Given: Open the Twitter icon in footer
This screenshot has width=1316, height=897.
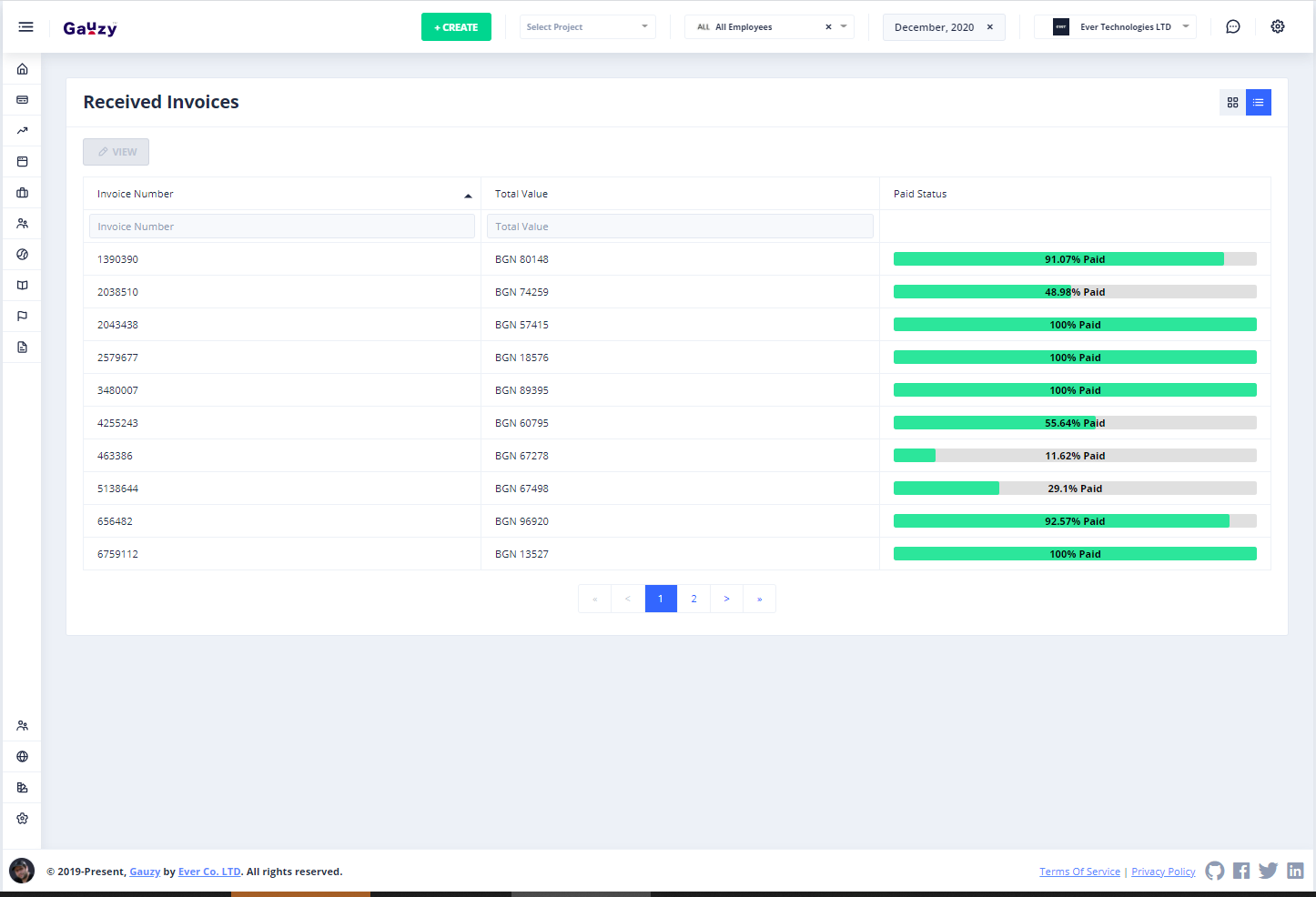Looking at the screenshot, I should pyautogui.click(x=1268, y=871).
